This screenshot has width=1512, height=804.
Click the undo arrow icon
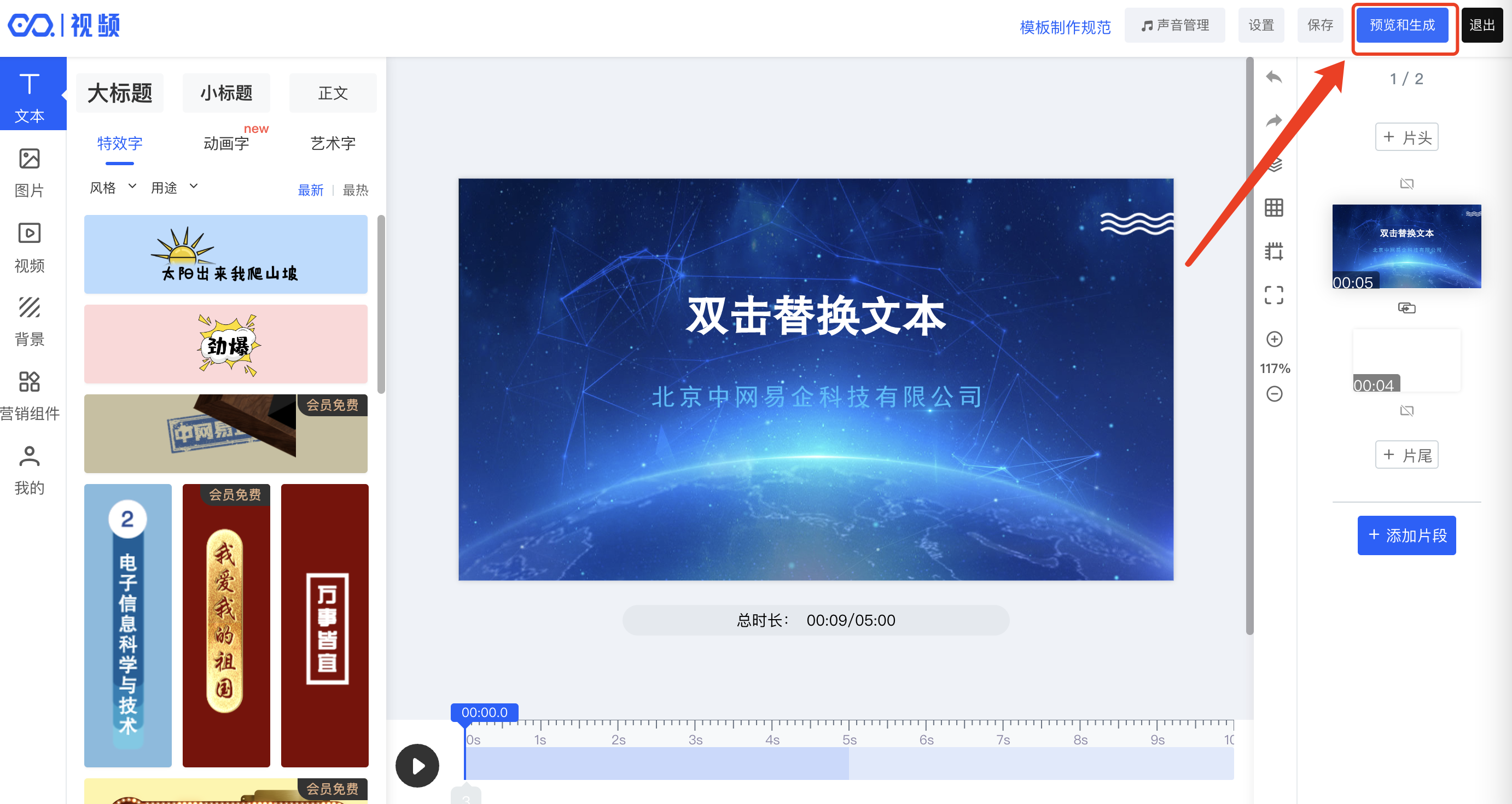click(x=1273, y=77)
